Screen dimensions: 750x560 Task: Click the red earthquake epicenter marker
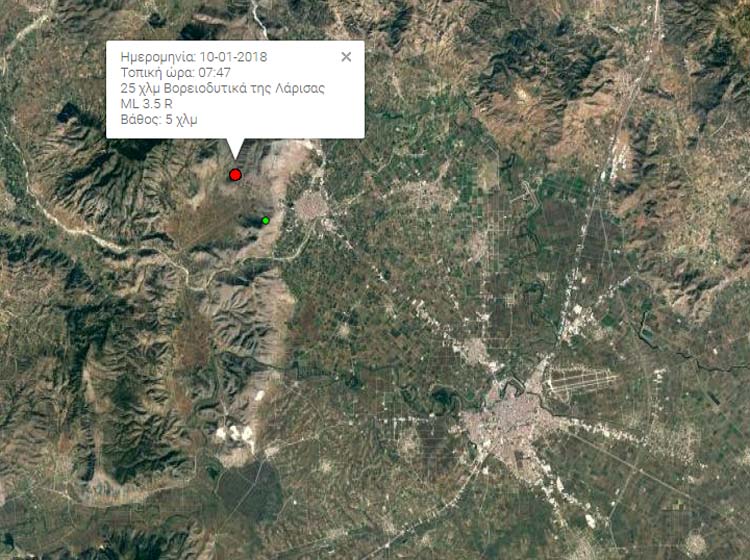click(235, 175)
